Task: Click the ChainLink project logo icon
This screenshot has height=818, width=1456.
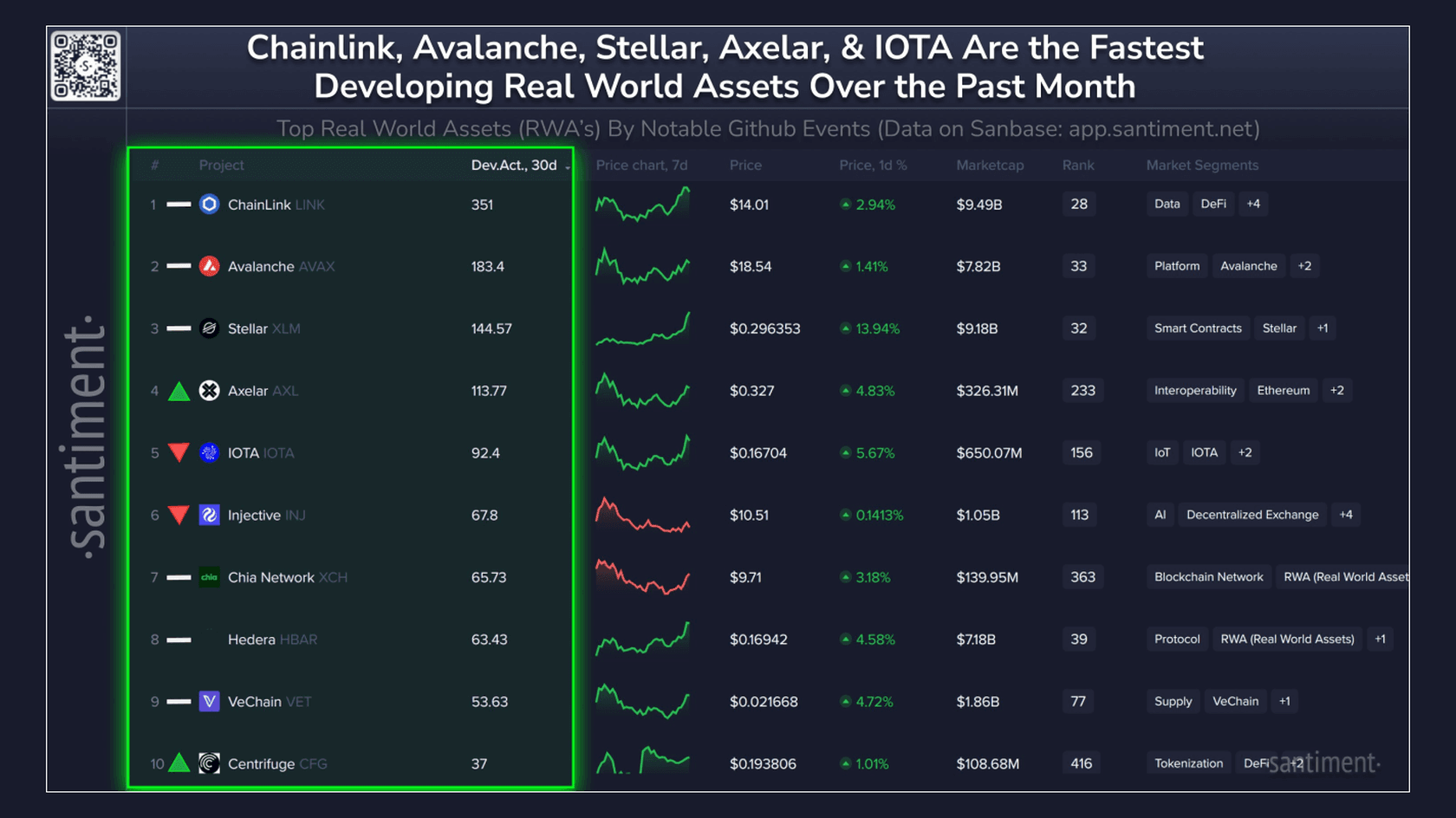Action: tap(209, 204)
